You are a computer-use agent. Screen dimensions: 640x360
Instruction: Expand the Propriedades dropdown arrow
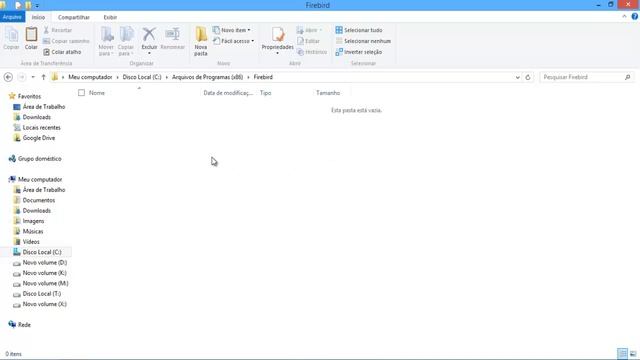(x=278, y=53)
